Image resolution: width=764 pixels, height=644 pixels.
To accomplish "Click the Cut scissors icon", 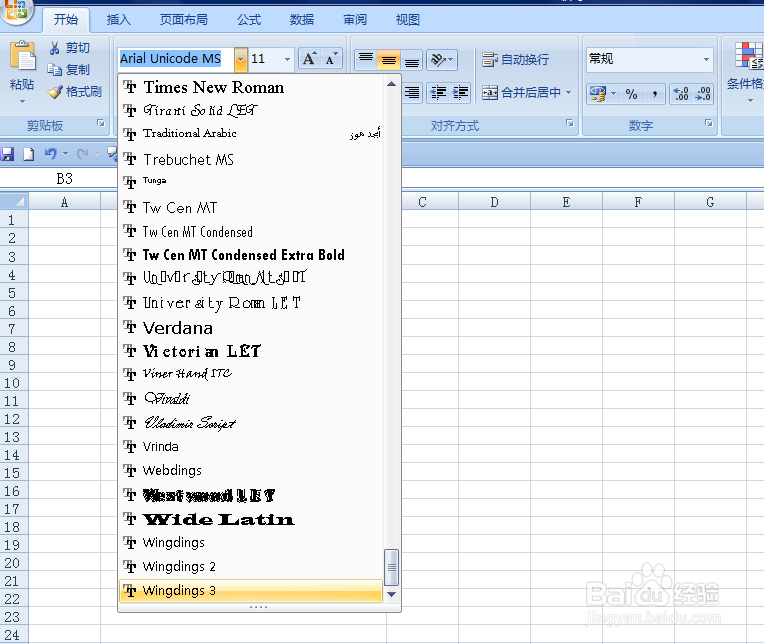I will pyautogui.click(x=55, y=48).
